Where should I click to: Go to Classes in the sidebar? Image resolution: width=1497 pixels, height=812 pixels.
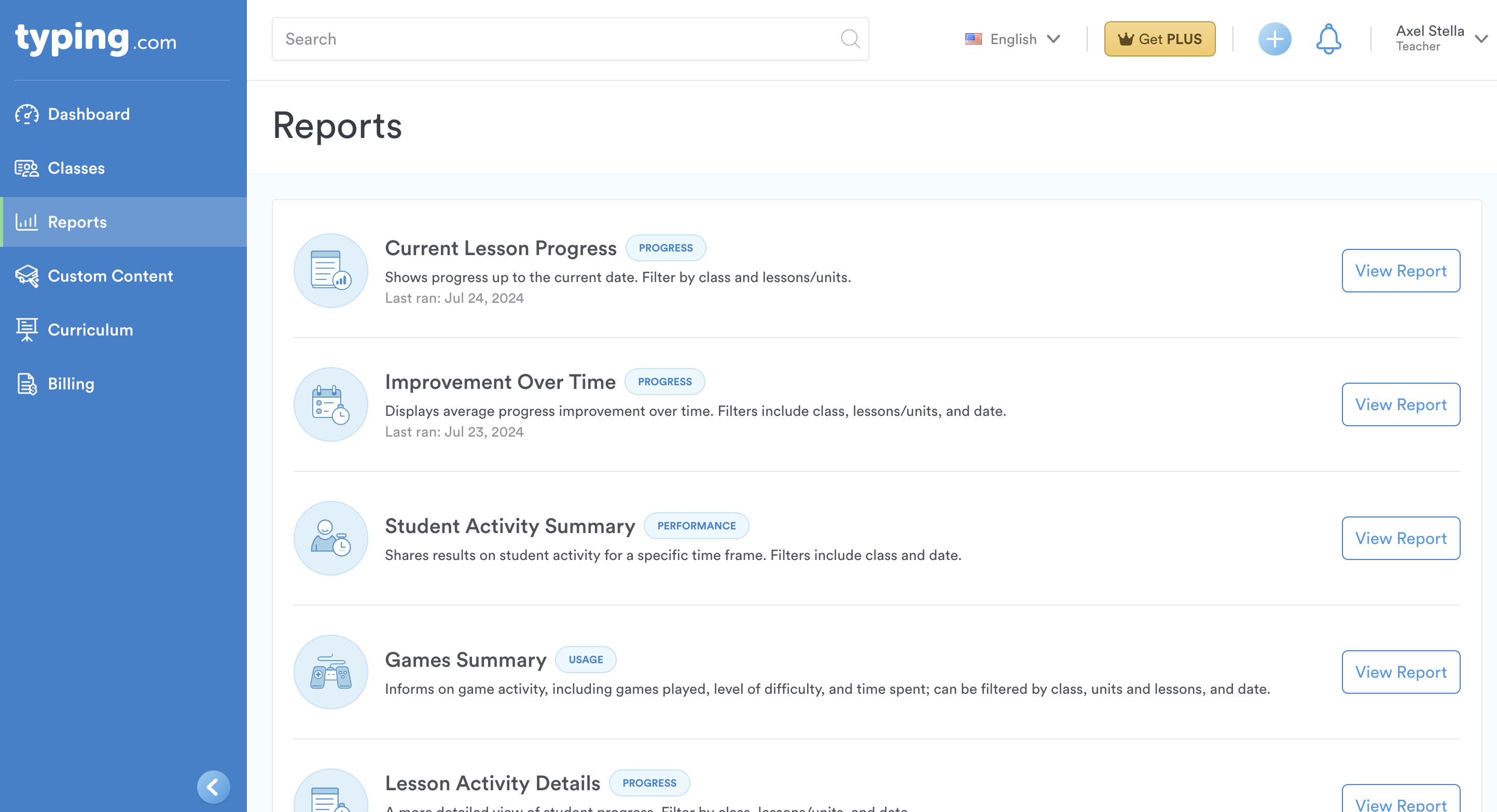[x=76, y=168]
